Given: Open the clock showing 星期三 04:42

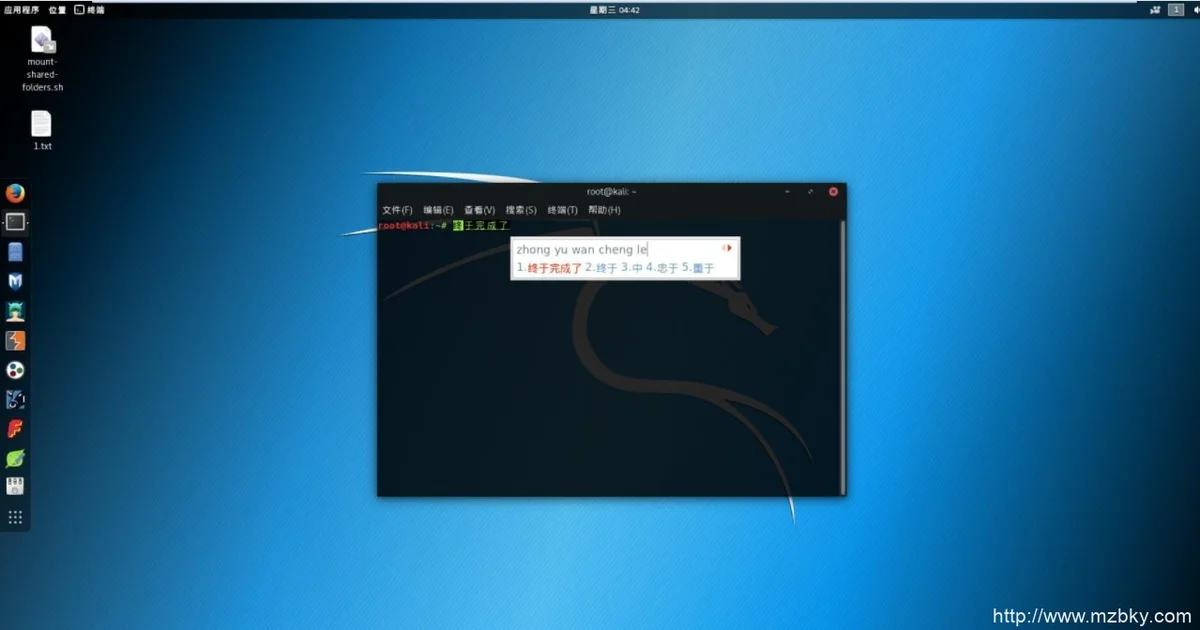Looking at the screenshot, I should coord(615,10).
